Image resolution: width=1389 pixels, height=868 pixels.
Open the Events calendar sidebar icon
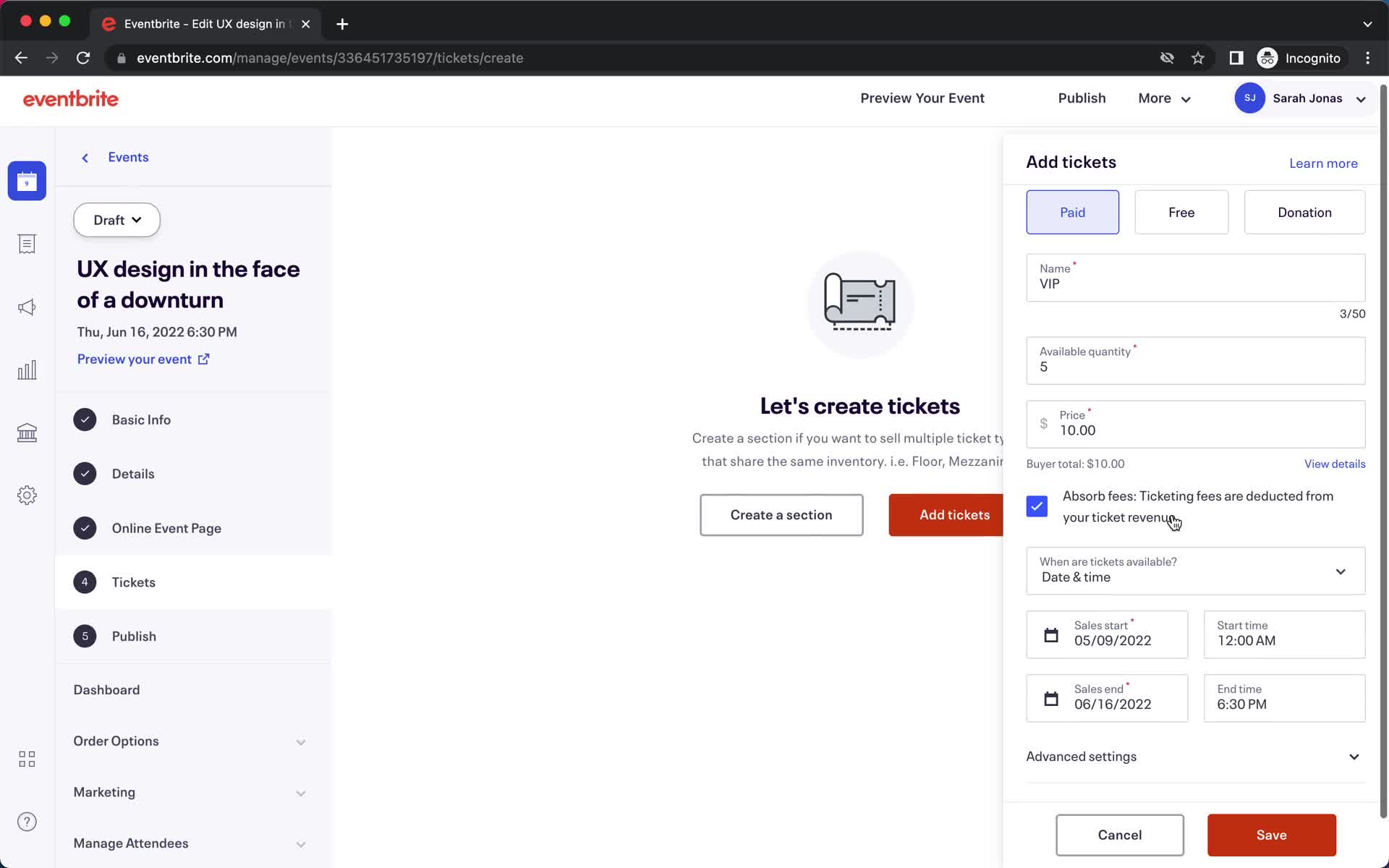(x=27, y=181)
